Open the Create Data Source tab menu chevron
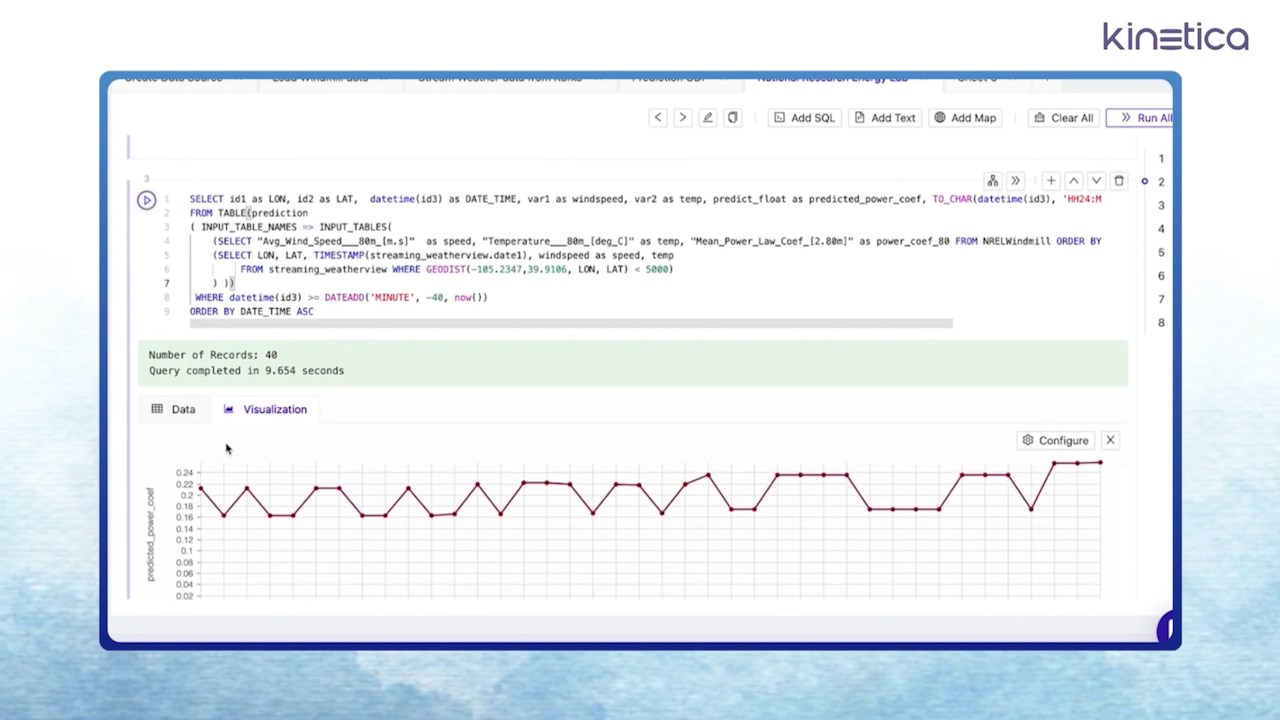This screenshot has width=1280, height=720. point(238,77)
